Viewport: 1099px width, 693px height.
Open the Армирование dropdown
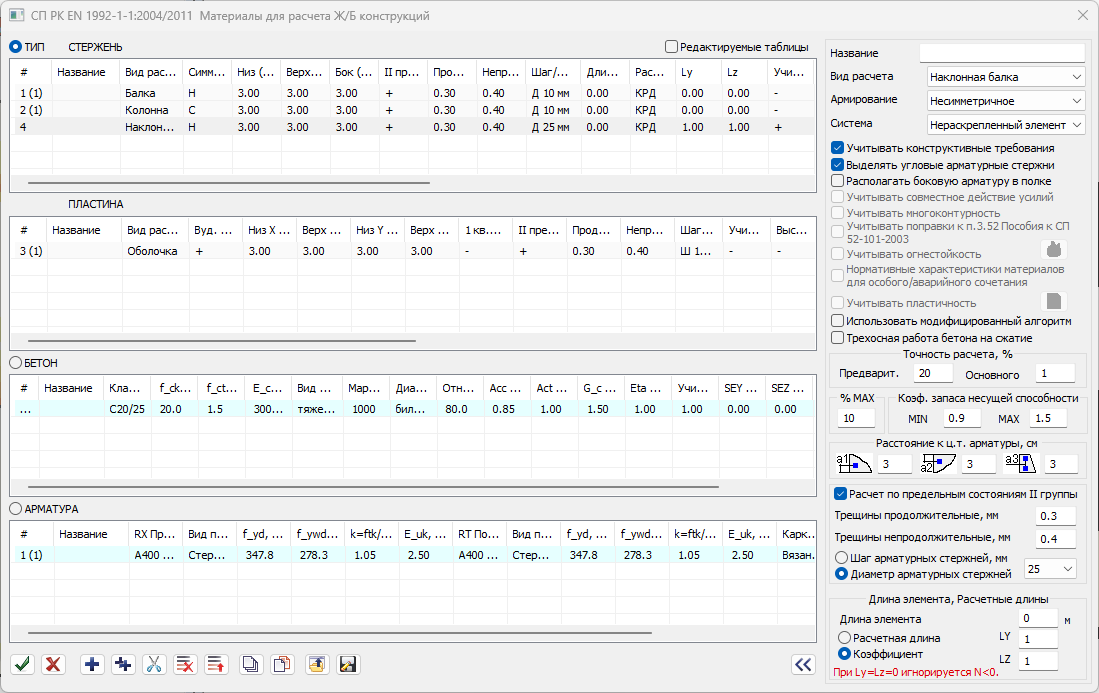point(1004,101)
